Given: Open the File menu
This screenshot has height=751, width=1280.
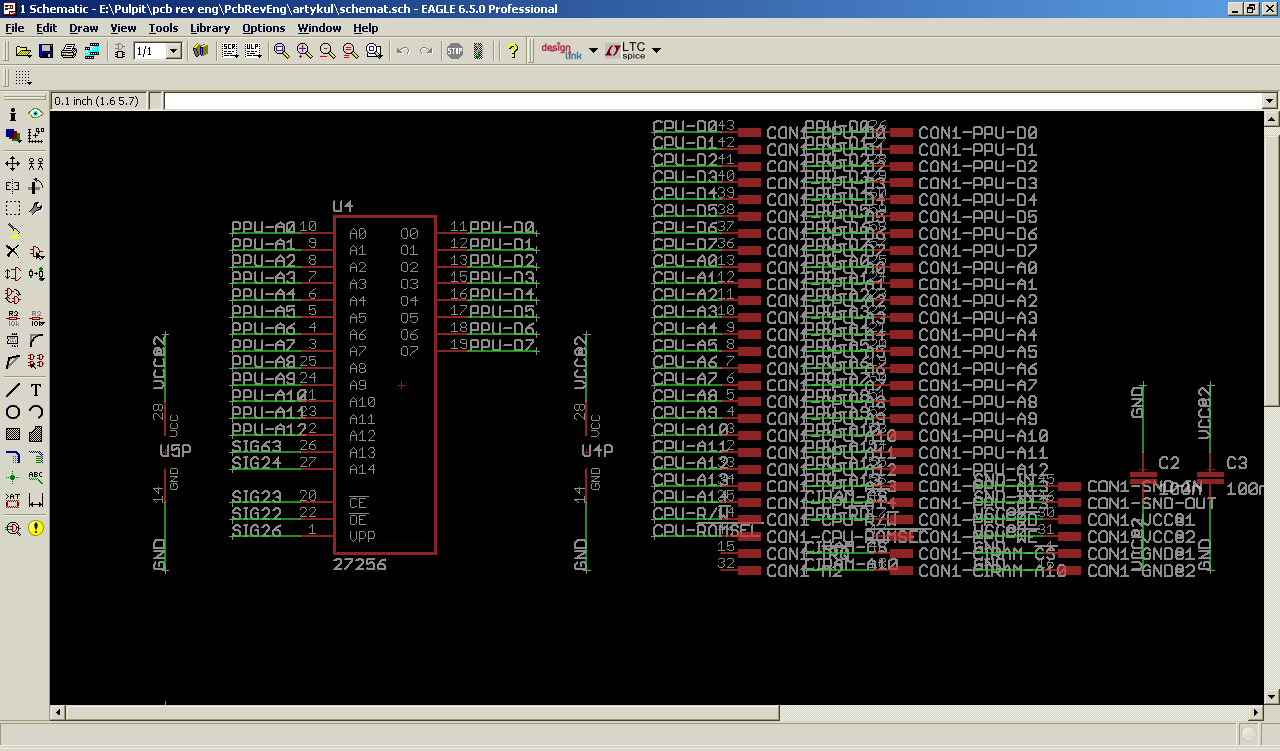Looking at the screenshot, I should (15, 28).
